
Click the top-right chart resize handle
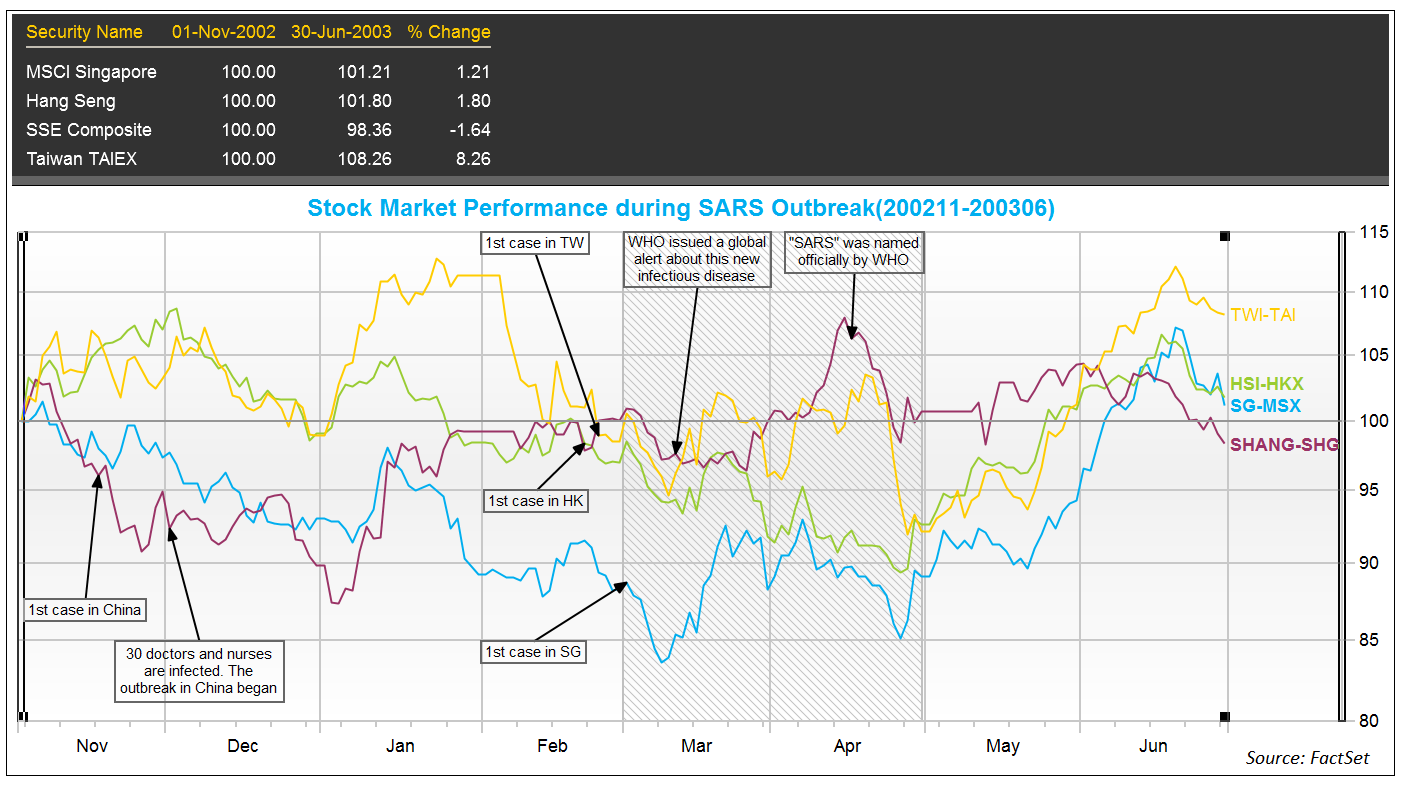click(x=1225, y=236)
